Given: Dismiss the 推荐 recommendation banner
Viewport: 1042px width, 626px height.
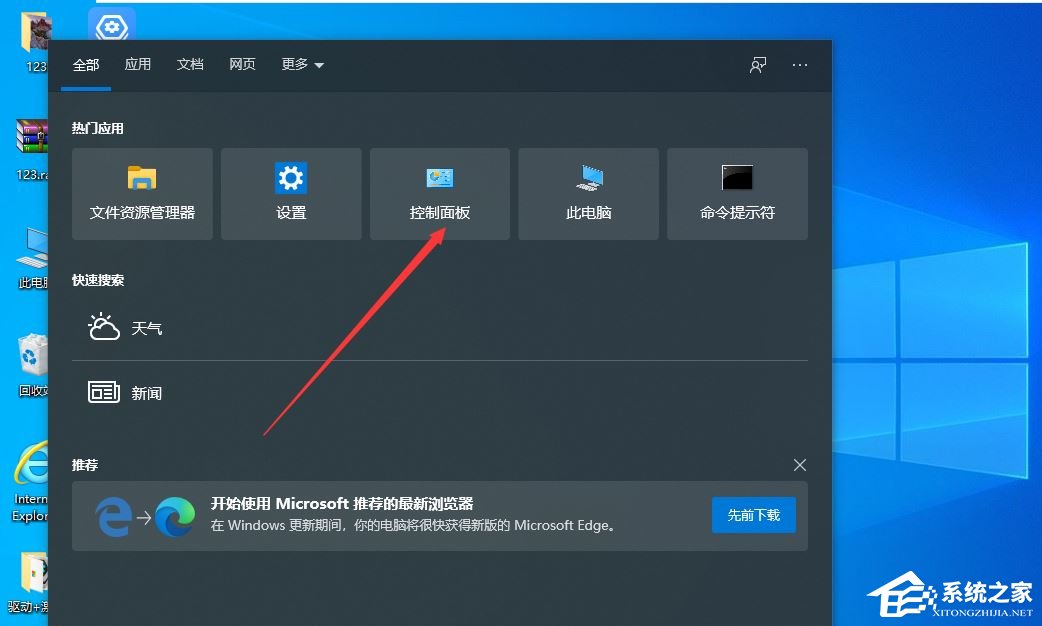Looking at the screenshot, I should 799,464.
